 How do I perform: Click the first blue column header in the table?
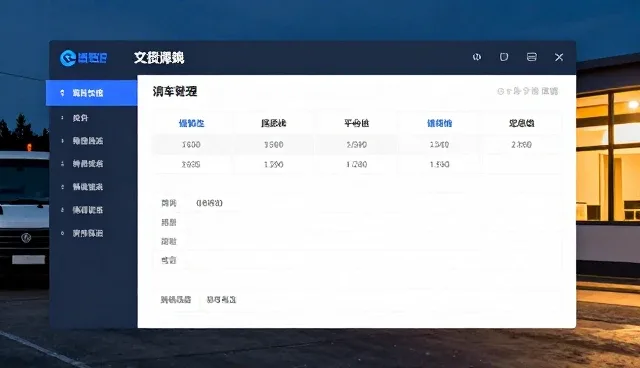(x=191, y=123)
